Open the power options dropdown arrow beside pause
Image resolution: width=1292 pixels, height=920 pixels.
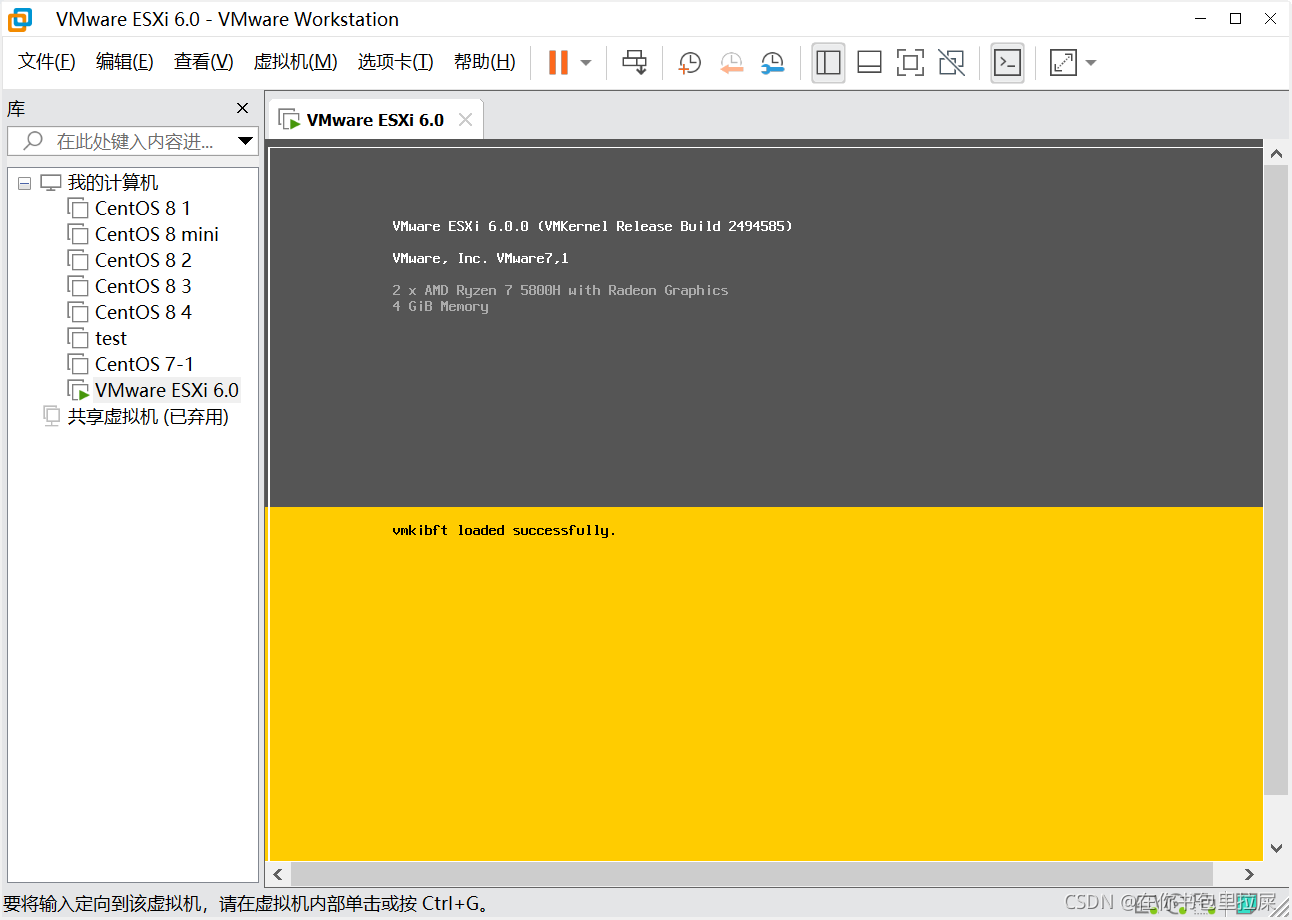(586, 63)
